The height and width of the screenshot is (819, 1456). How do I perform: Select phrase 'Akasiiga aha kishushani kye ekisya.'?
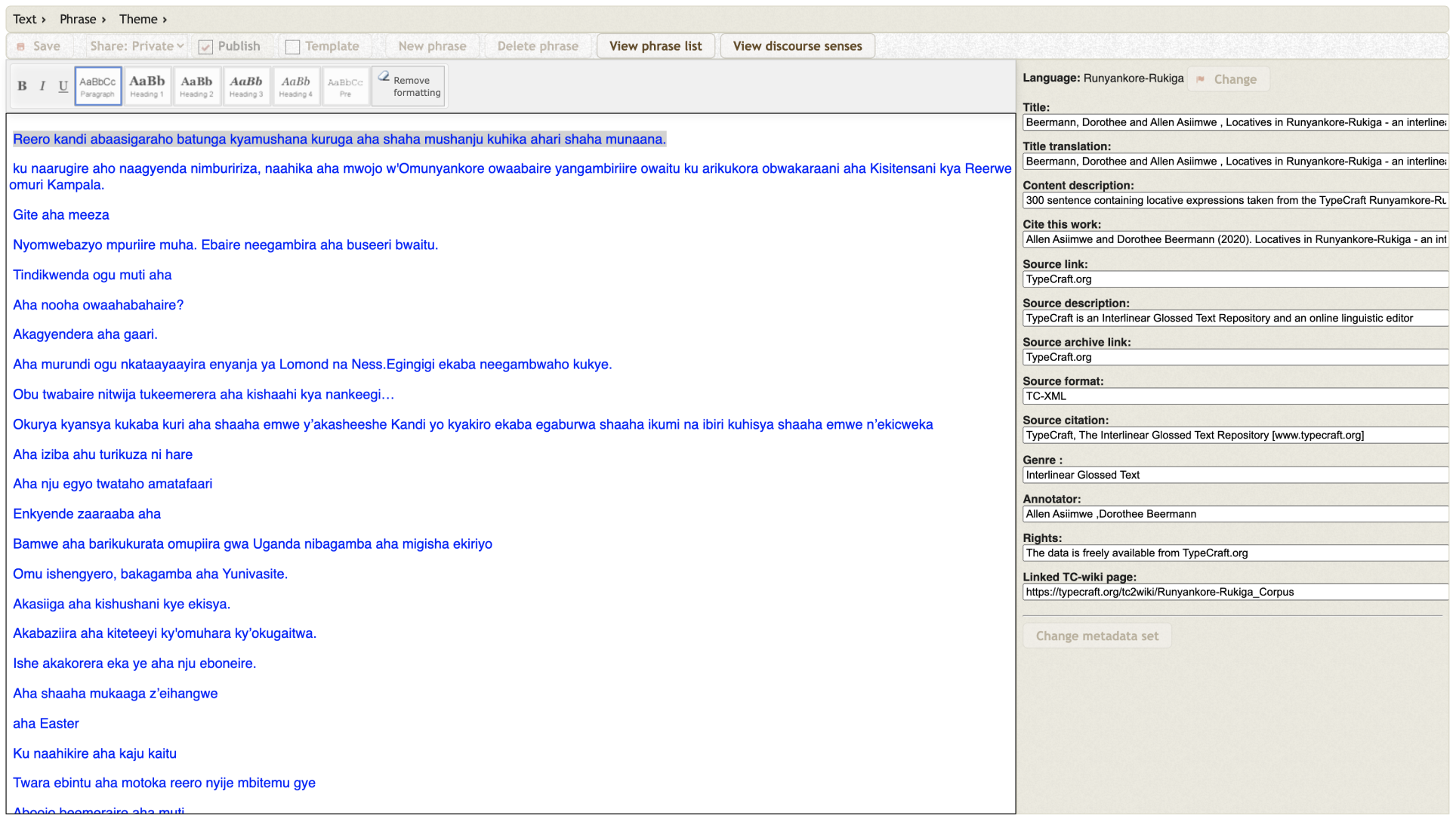click(122, 605)
